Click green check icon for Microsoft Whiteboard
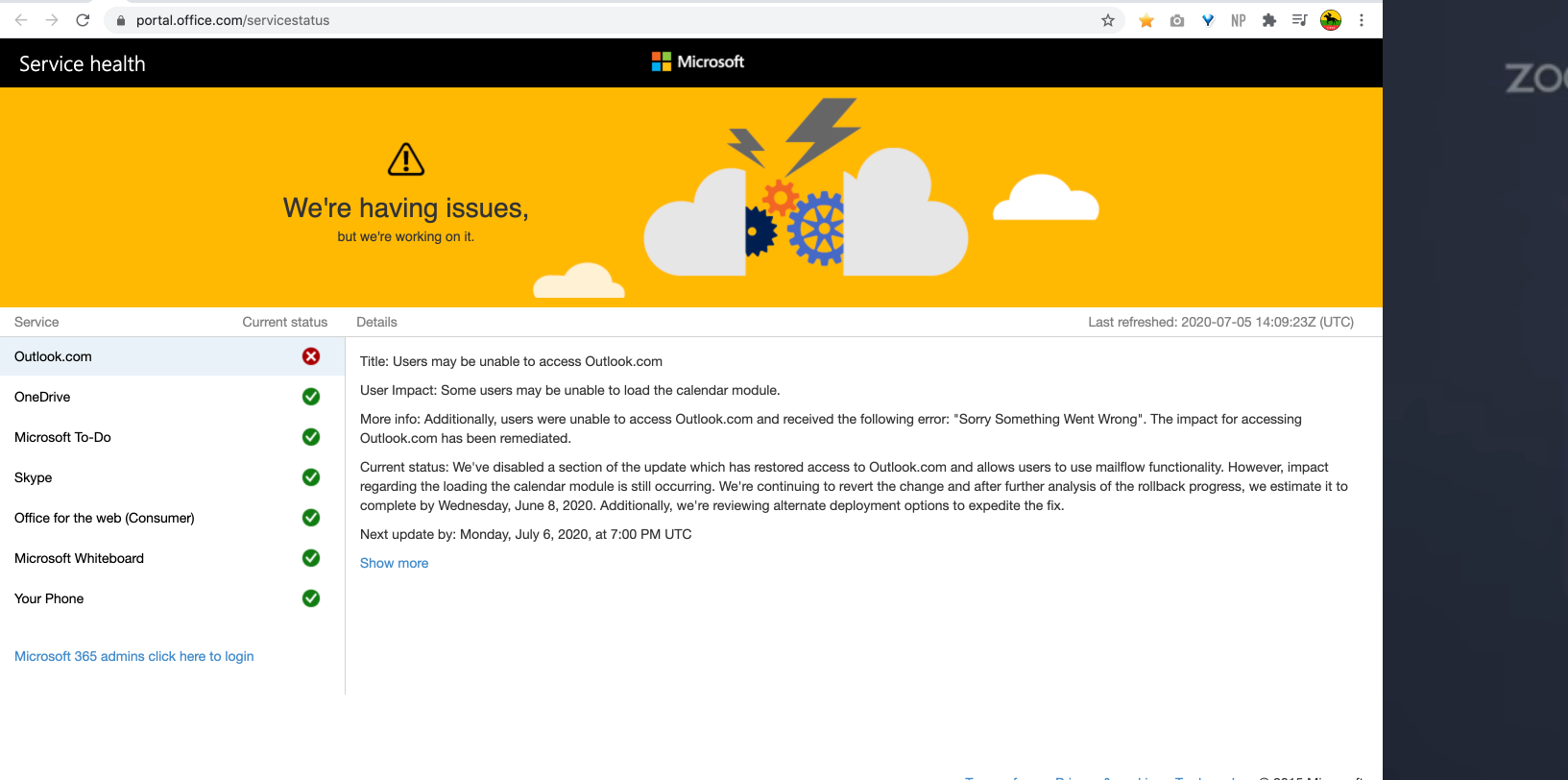Viewport: 1568px width, 780px height. [311, 558]
